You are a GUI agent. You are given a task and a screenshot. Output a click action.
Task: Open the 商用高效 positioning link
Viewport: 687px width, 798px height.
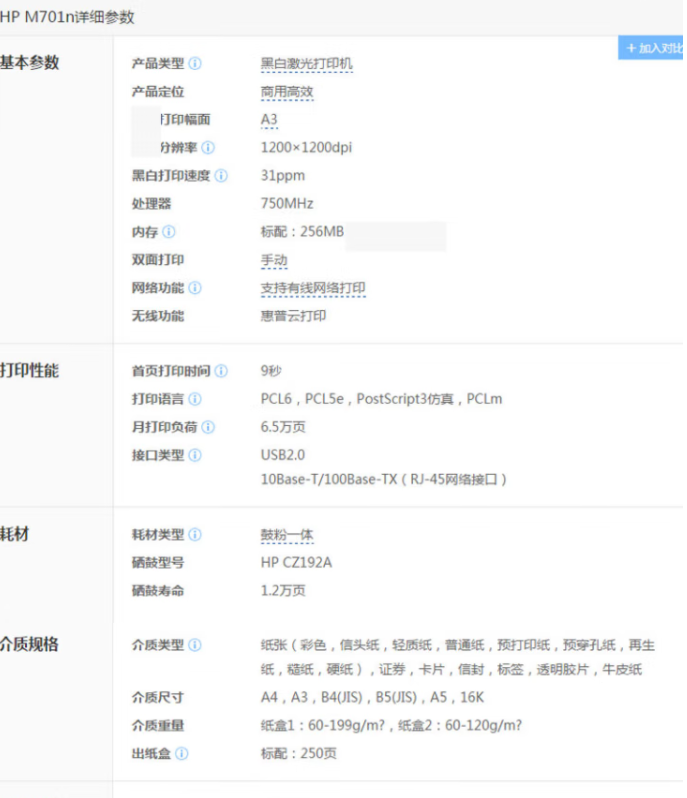pos(287,92)
